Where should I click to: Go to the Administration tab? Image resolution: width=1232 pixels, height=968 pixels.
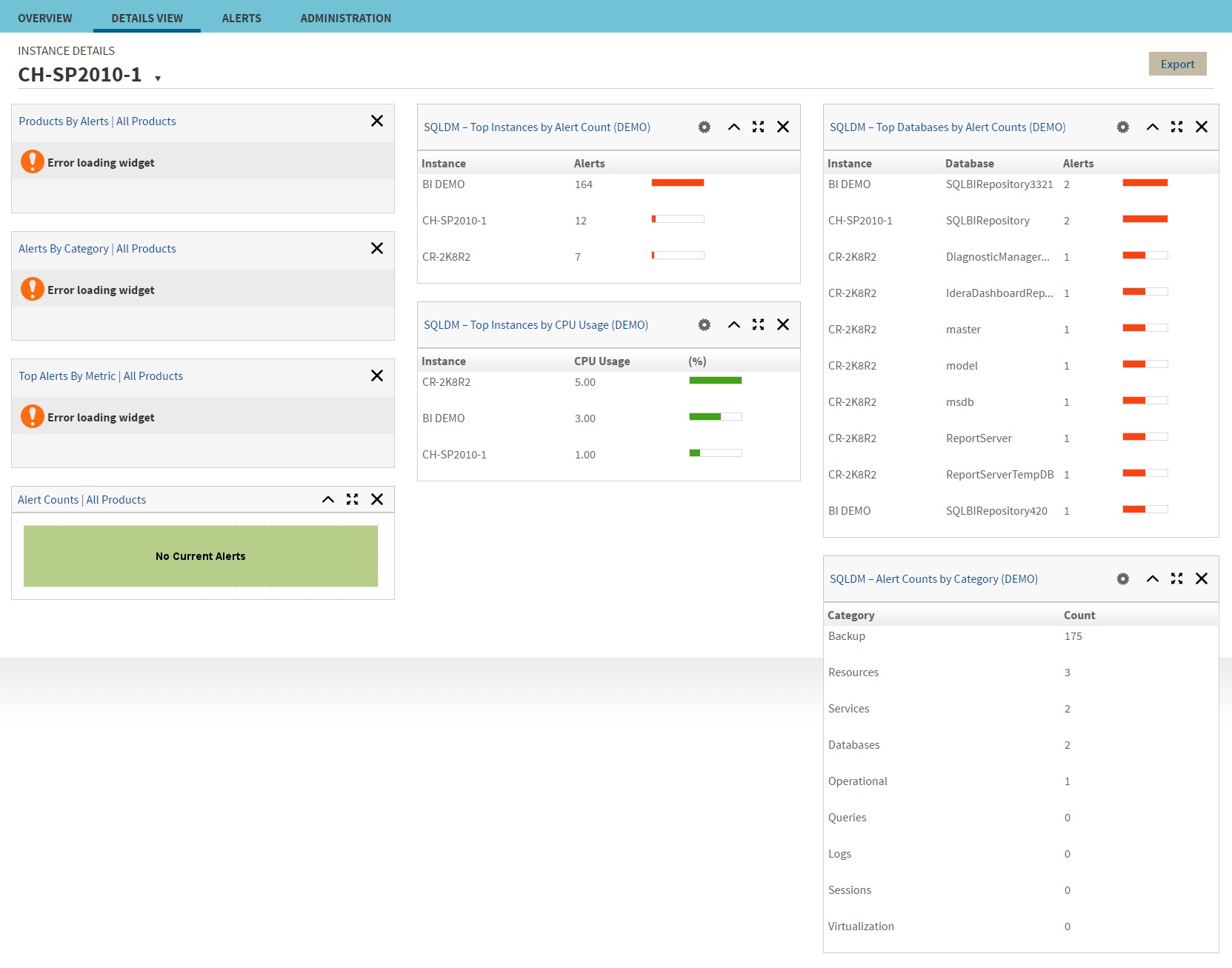click(345, 19)
